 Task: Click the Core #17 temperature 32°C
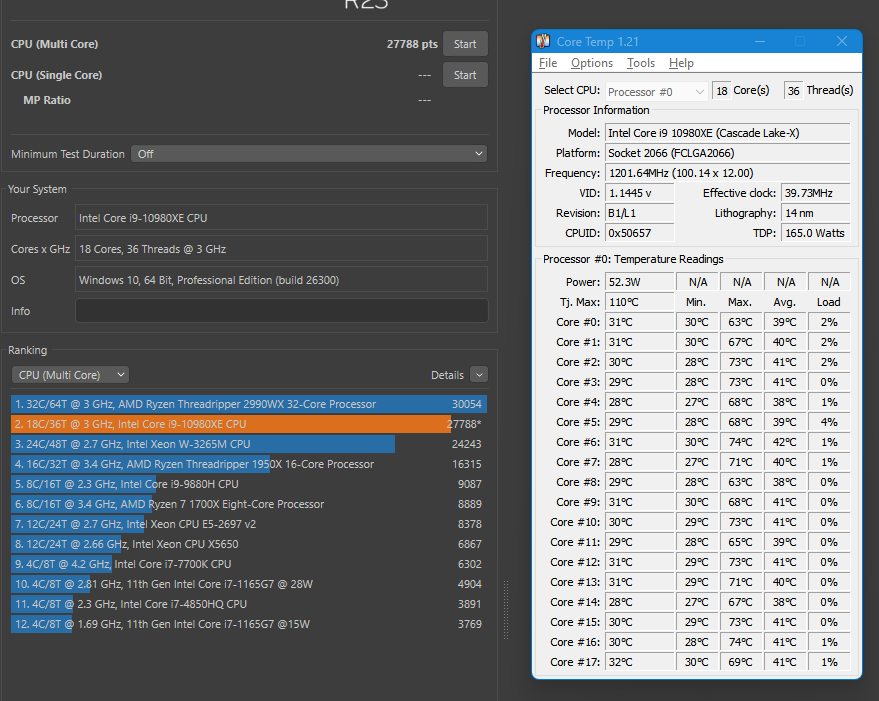[x=640, y=662]
